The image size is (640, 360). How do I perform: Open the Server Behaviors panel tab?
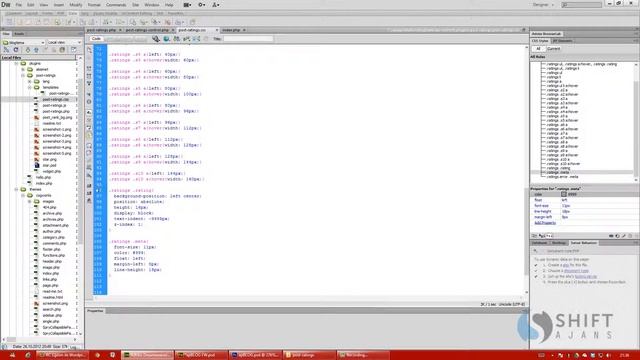[x=583, y=243]
